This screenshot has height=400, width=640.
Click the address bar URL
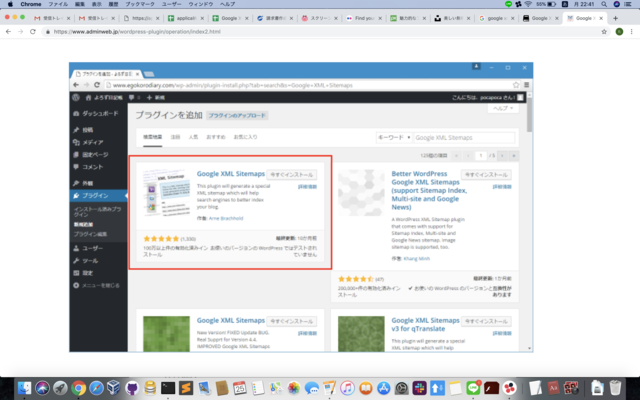coord(137,31)
